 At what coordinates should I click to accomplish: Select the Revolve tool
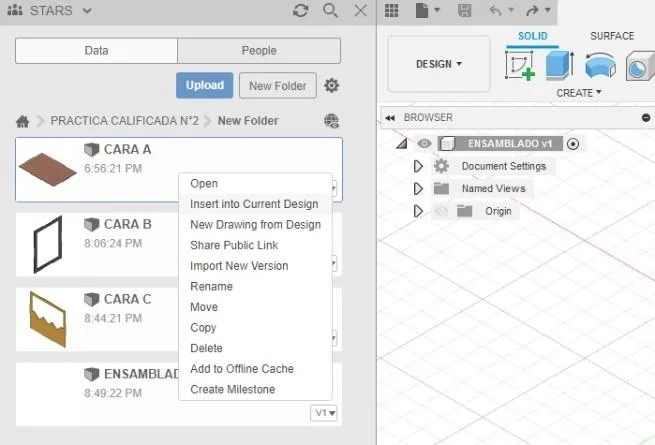[x=600, y=65]
